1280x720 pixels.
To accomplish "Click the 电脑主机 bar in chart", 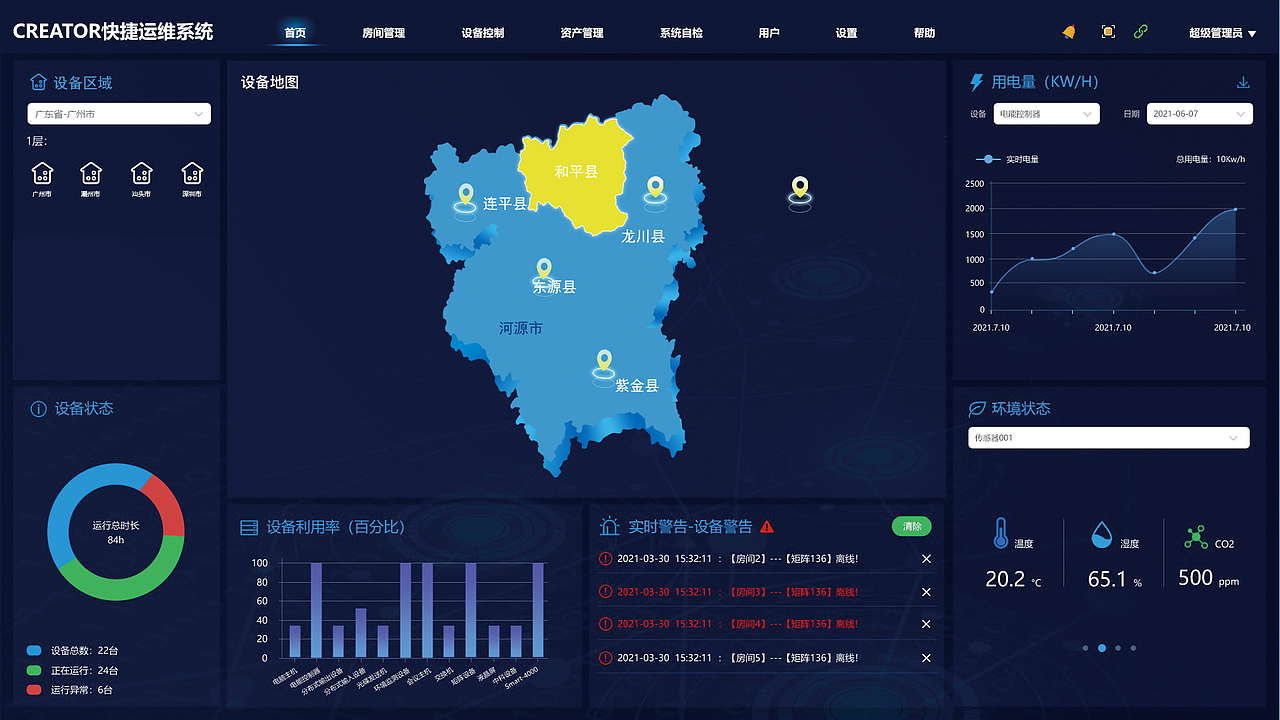I will pyautogui.click(x=294, y=642).
